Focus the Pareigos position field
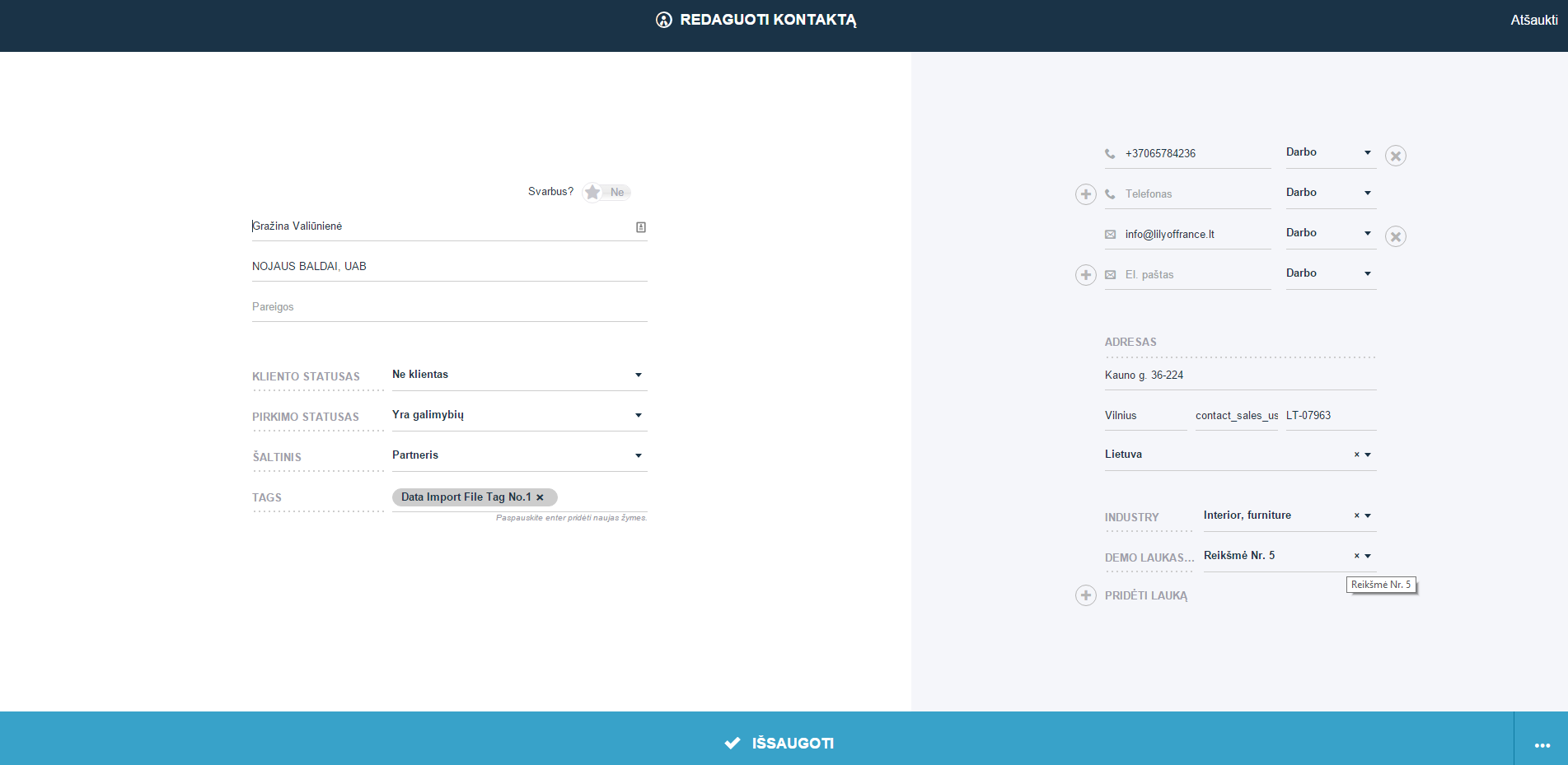The image size is (1568, 765). click(x=449, y=306)
